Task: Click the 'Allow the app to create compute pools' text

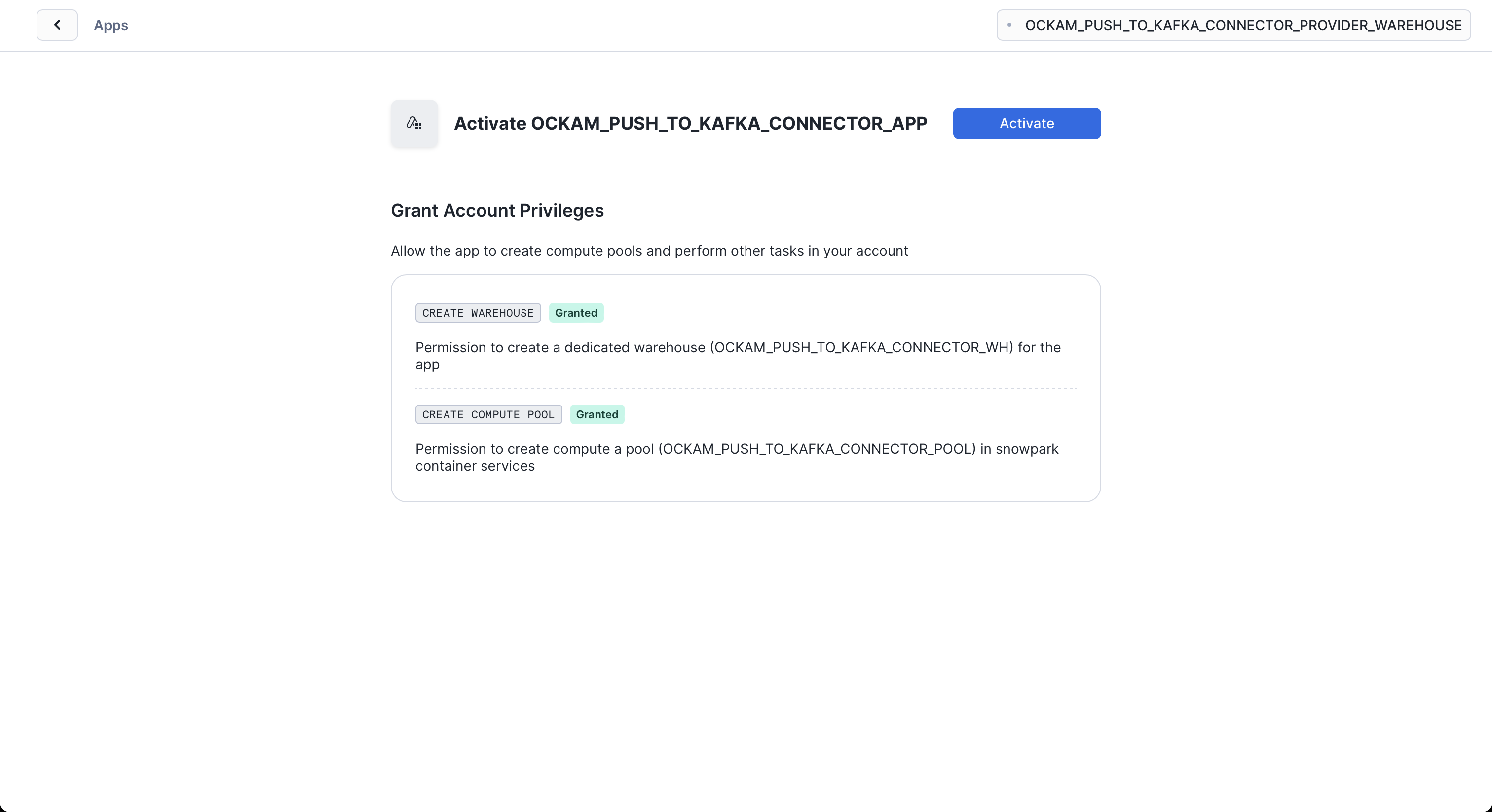Action: coord(649,251)
